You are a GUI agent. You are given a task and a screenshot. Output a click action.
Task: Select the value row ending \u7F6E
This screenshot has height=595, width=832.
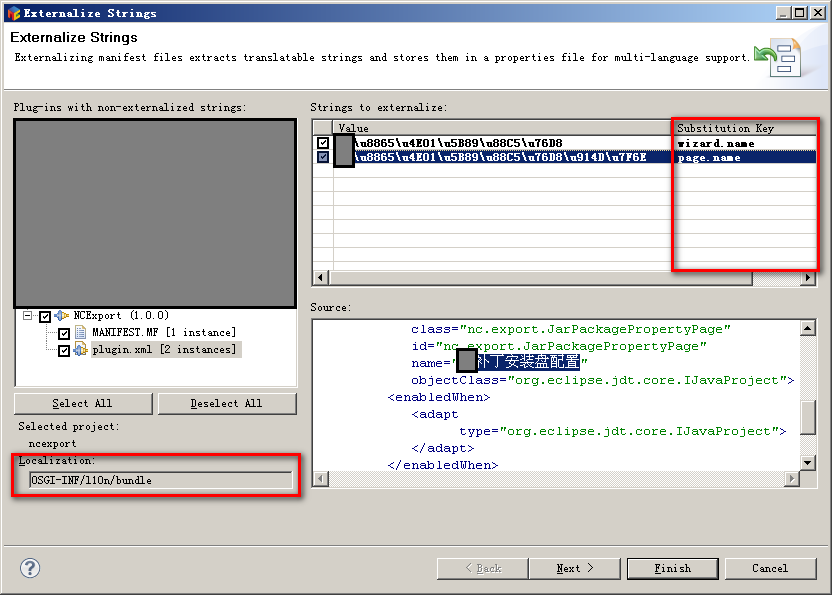pyautogui.click(x=500, y=158)
